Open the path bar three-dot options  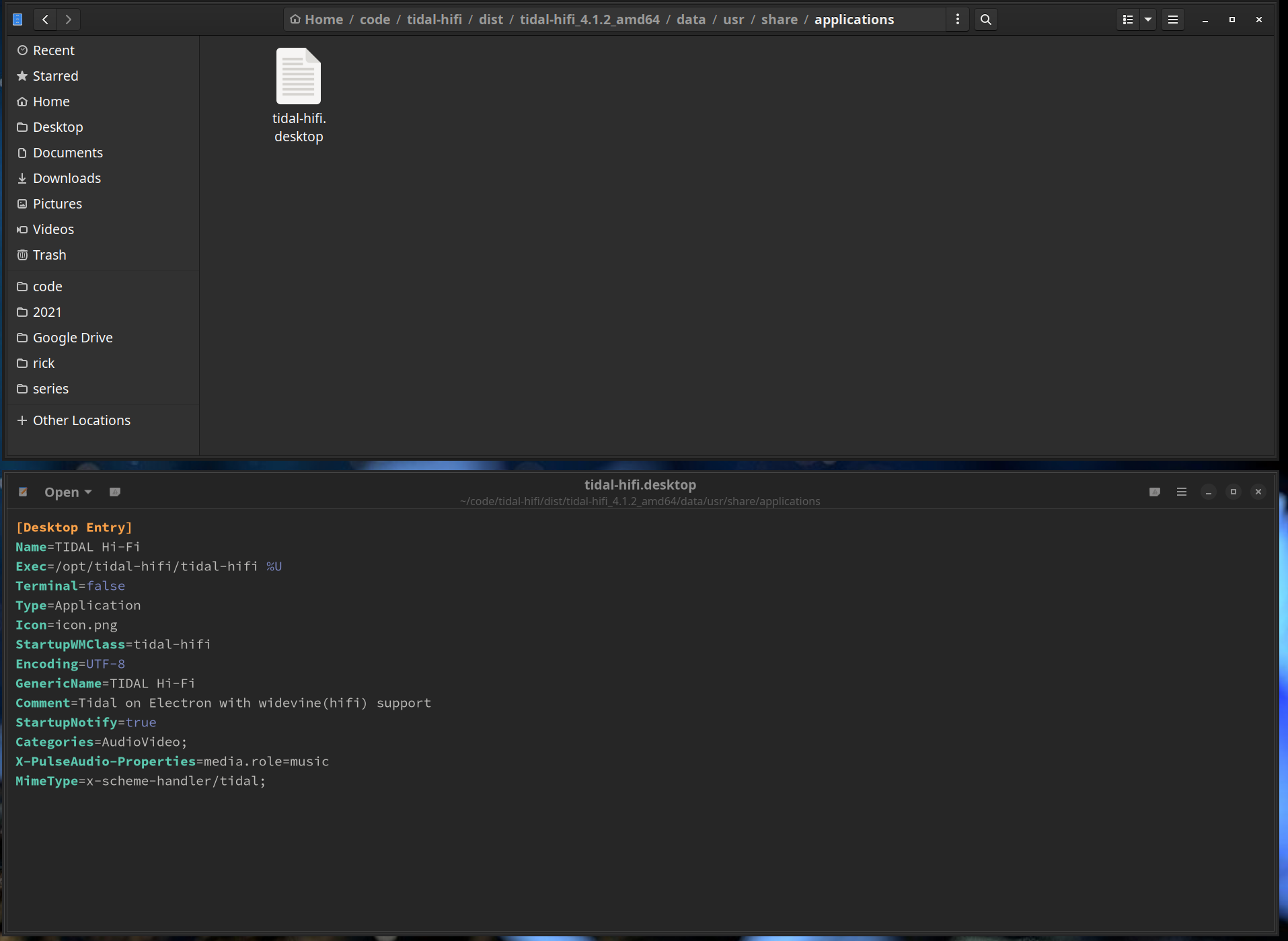[x=956, y=19]
